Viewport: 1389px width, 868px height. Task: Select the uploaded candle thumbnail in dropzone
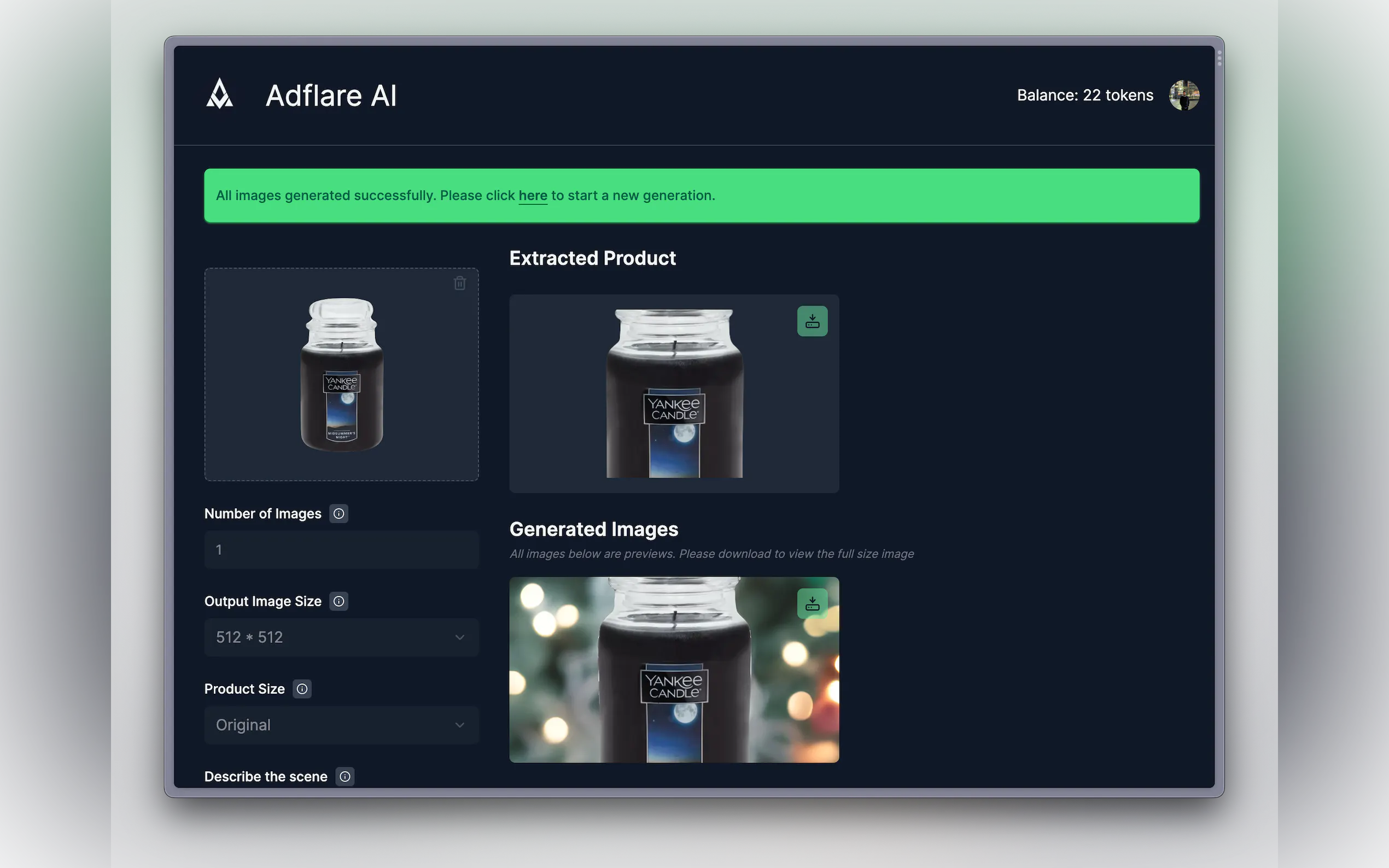pos(342,374)
